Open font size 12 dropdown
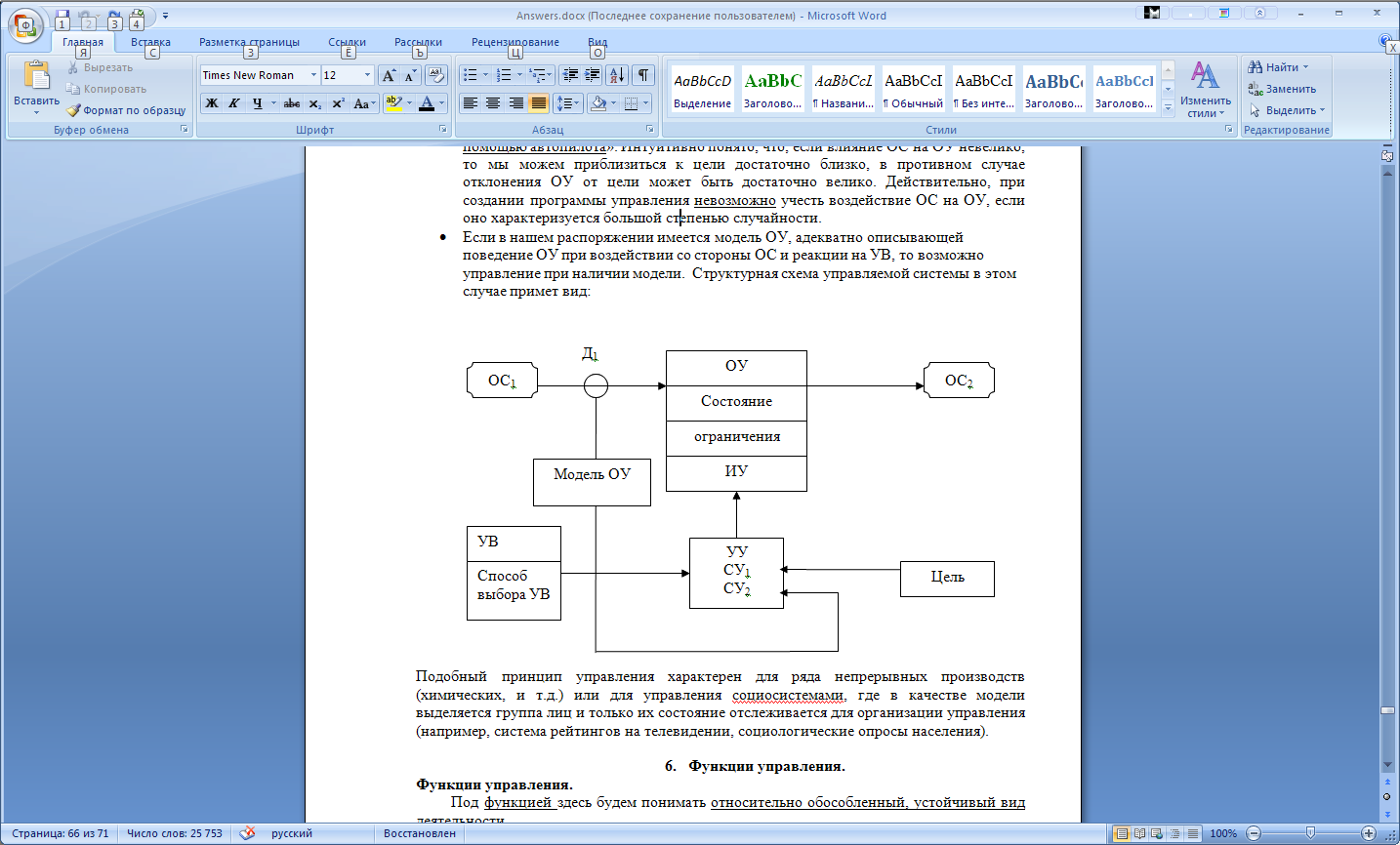This screenshot has height=845, width=1400. (x=367, y=75)
